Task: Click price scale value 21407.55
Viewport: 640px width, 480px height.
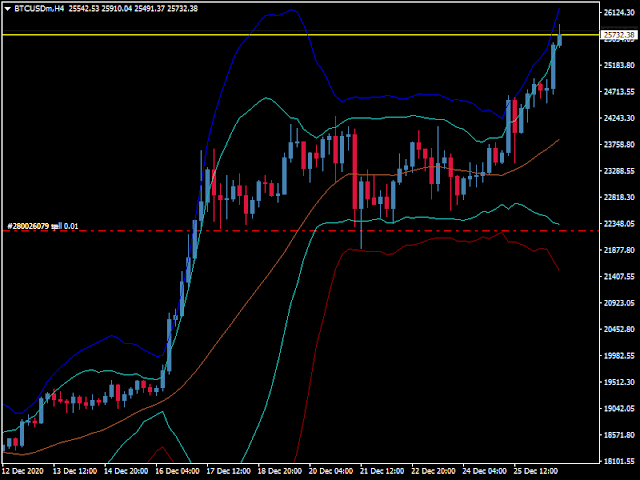Action: click(x=619, y=277)
